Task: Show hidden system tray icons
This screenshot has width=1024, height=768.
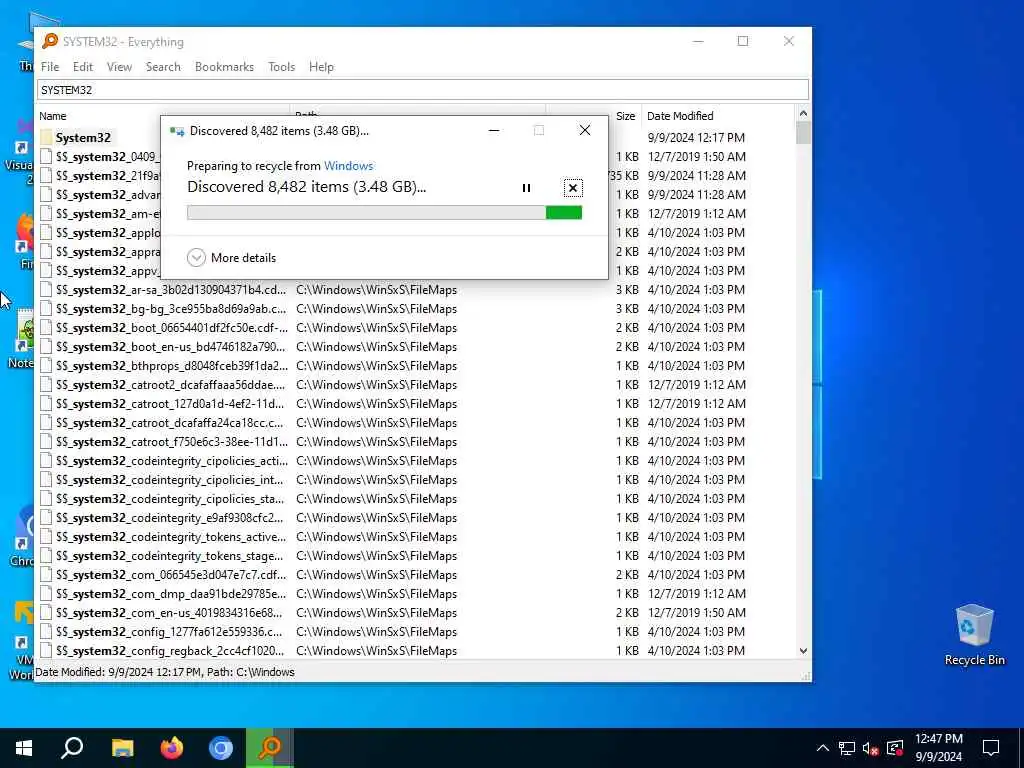Action: pyautogui.click(x=823, y=748)
